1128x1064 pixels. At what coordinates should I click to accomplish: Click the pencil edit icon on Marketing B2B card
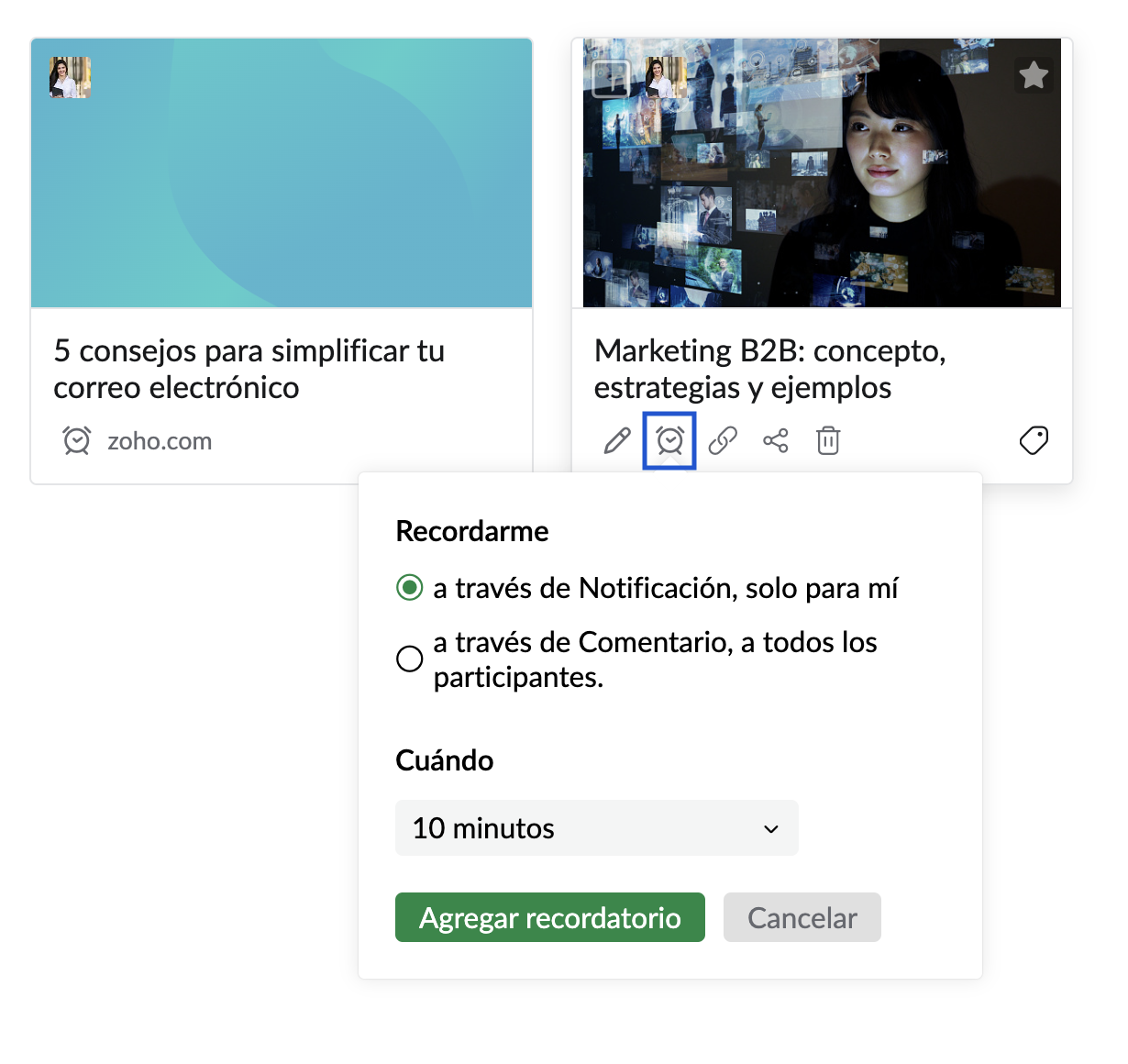(x=617, y=441)
